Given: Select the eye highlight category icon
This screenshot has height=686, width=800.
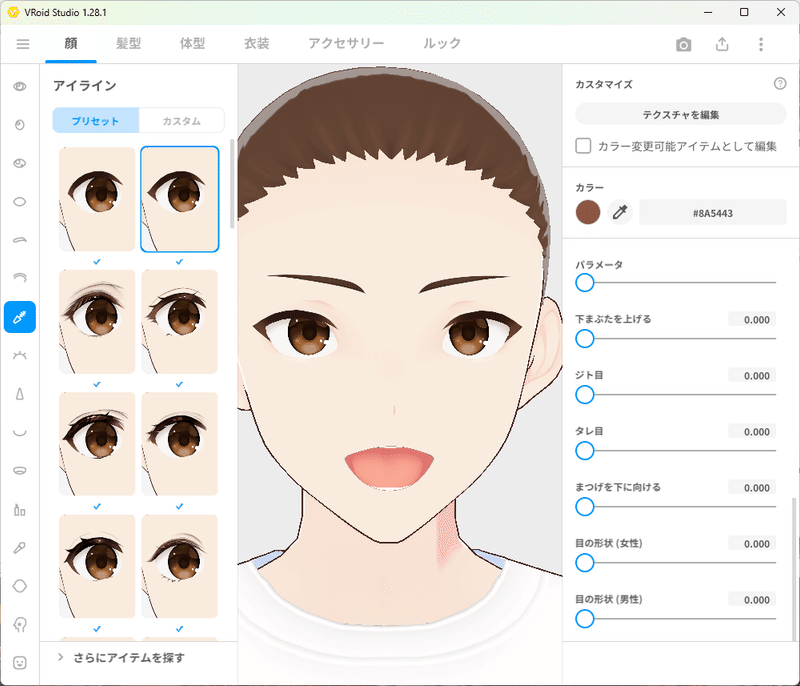Looking at the screenshot, I should pos(20,163).
